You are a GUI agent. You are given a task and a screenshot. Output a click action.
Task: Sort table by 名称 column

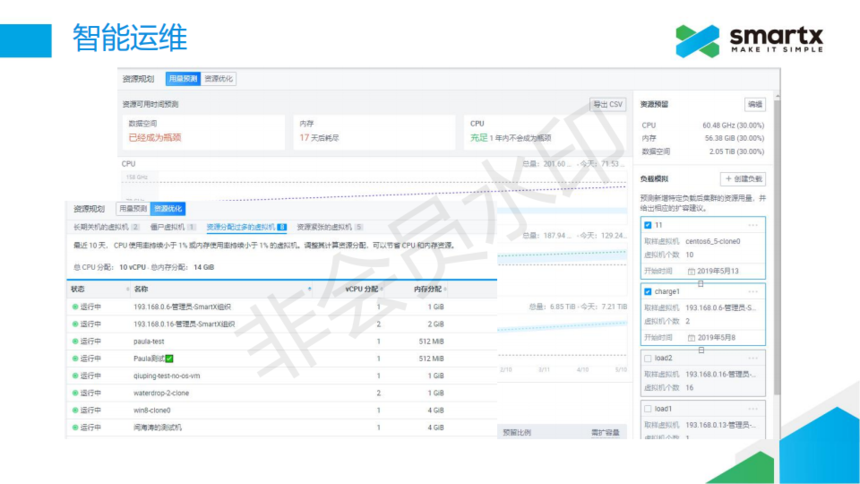pyautogui.click(x=222, y=289)
